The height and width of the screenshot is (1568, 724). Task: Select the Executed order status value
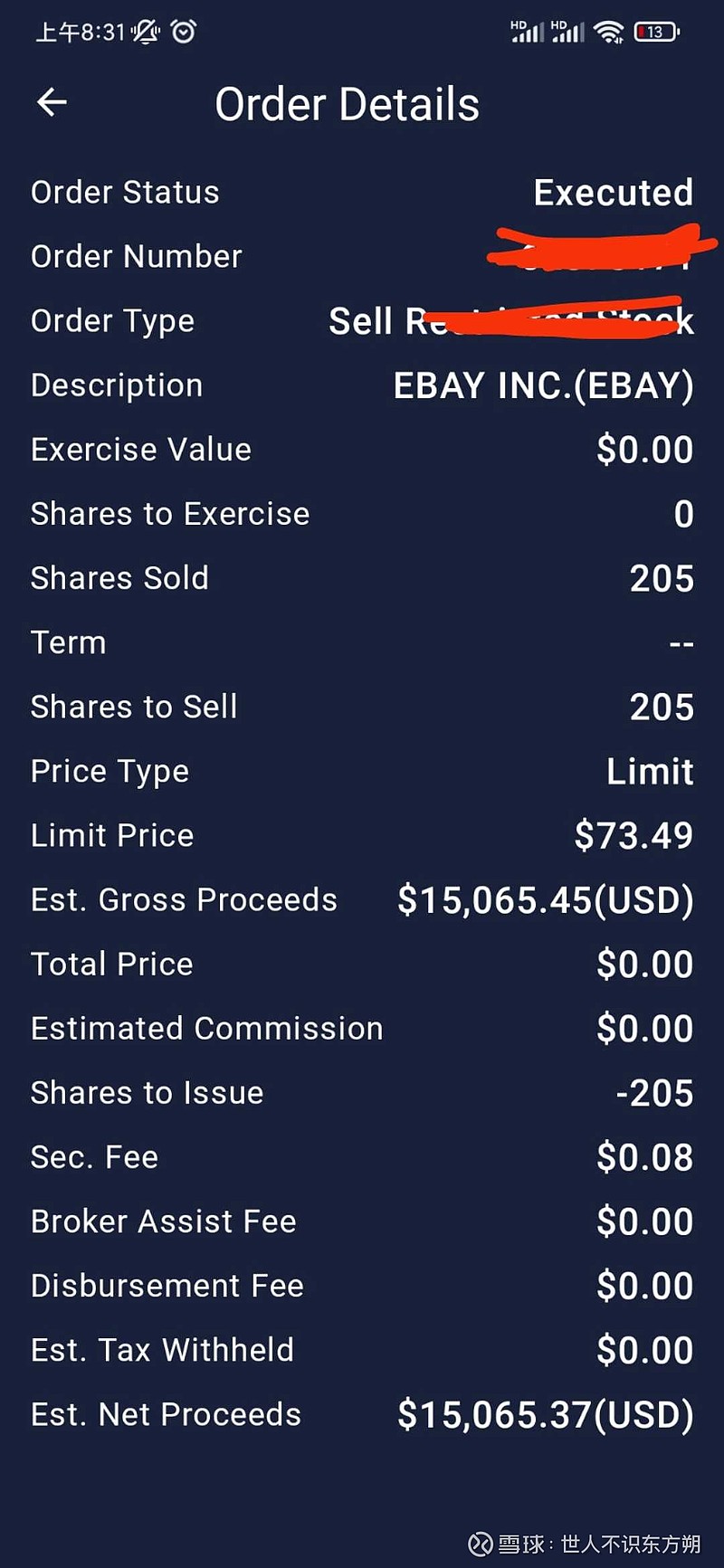613,193
